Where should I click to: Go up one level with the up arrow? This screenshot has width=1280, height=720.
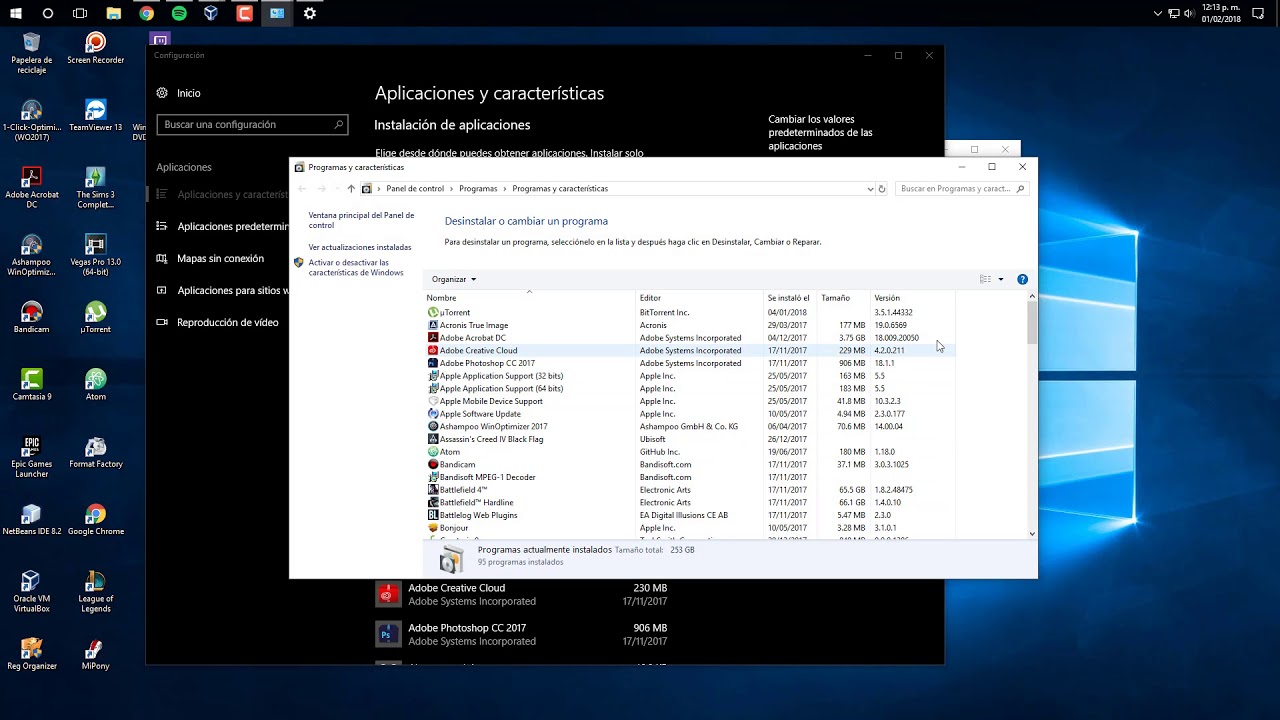click(350, 188)
